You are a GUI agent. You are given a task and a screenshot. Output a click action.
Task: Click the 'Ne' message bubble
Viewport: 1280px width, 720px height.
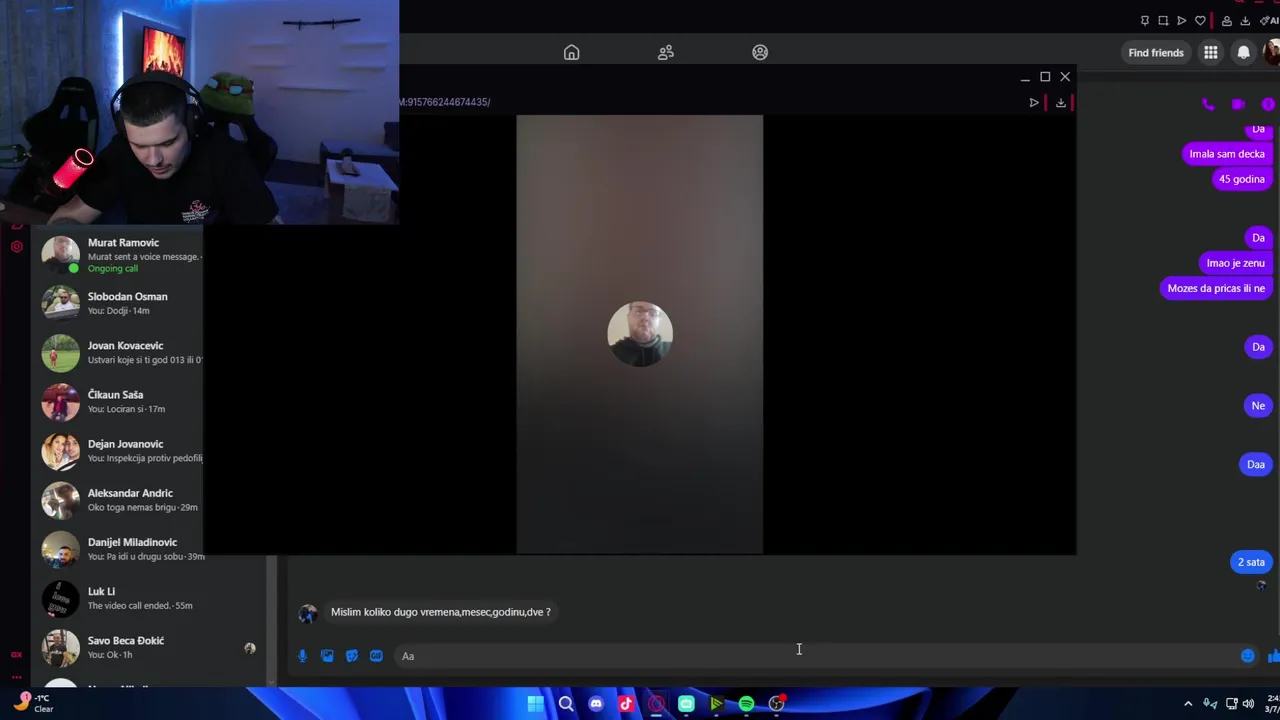point(1258,405)
